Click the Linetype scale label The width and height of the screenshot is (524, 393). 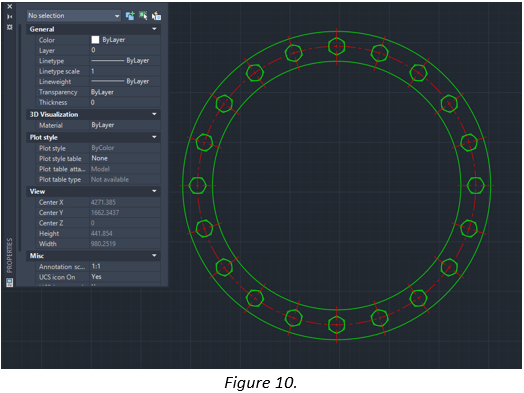[x=59, y=71]
